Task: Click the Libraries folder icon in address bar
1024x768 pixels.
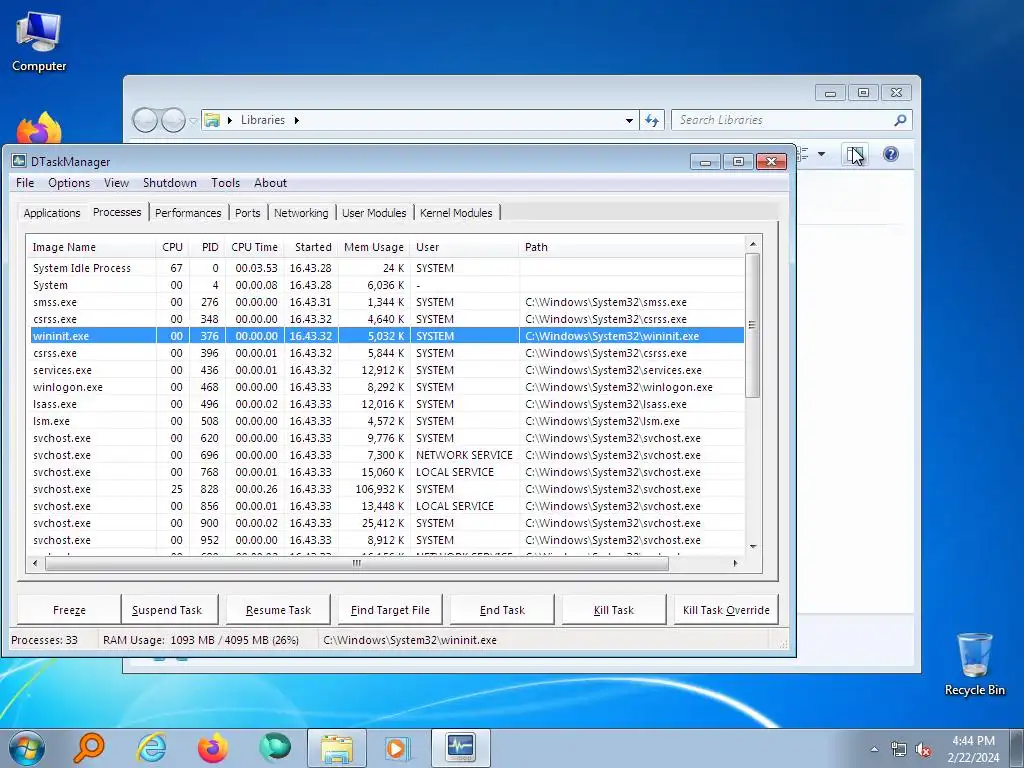Action: pos(212,120)
